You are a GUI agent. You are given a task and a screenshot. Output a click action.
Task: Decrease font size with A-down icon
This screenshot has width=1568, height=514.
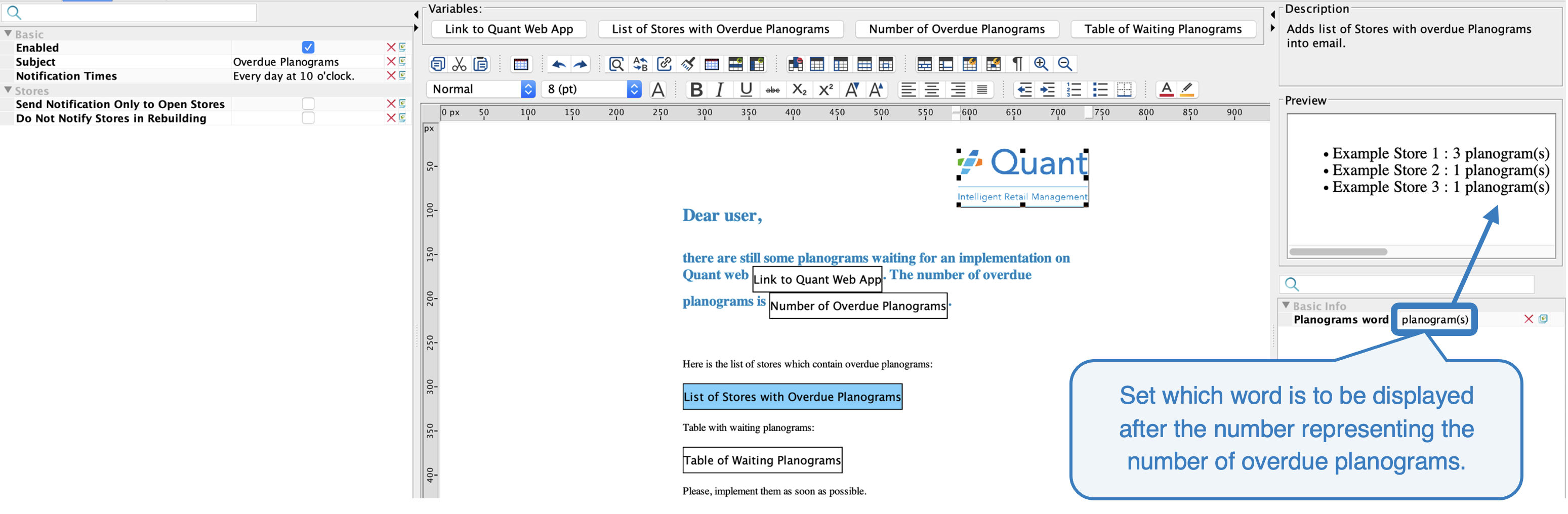click(x=852, y=90)
